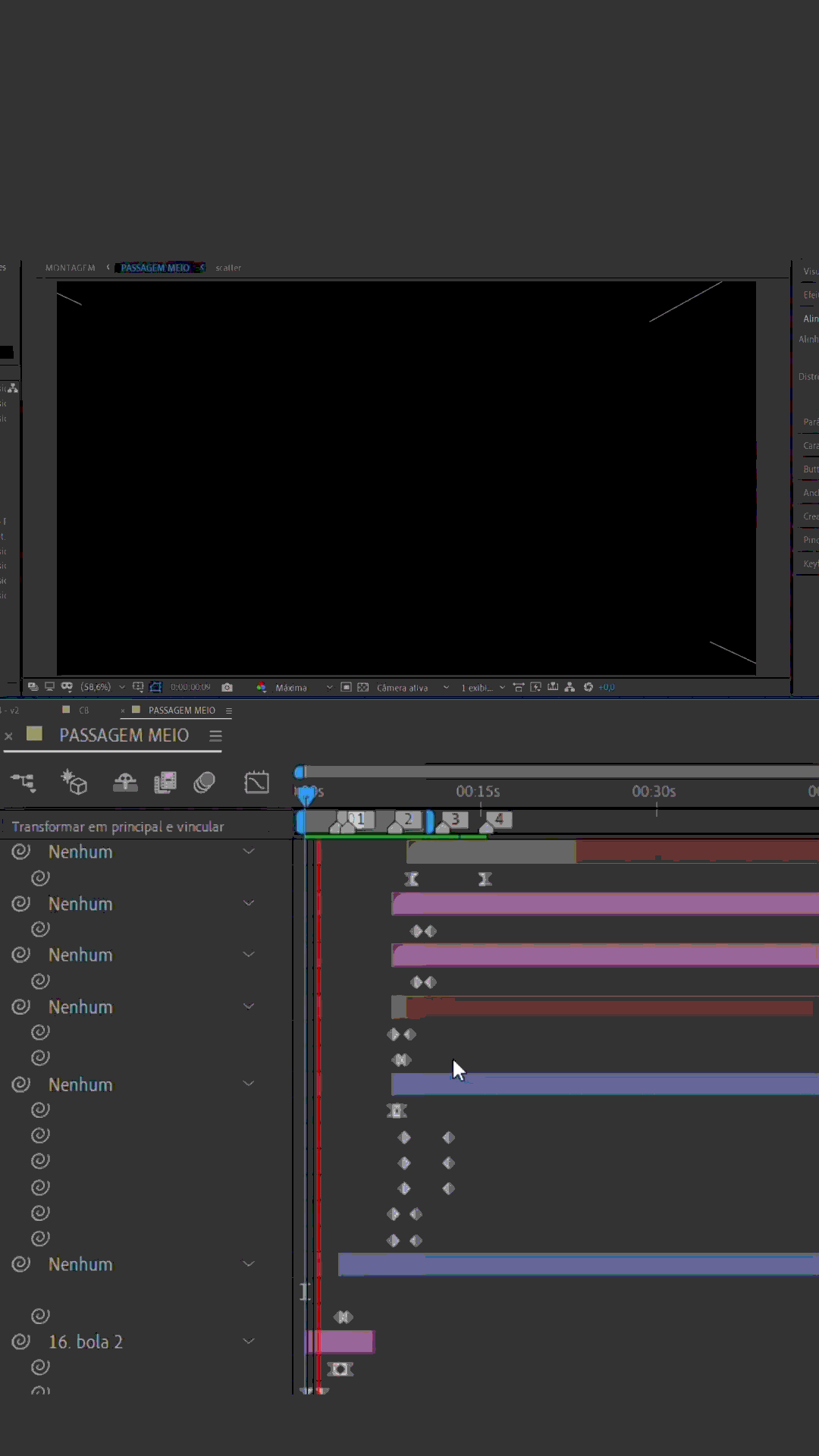Select the pink 16. bola 2 layer bar

(339, 1341)
